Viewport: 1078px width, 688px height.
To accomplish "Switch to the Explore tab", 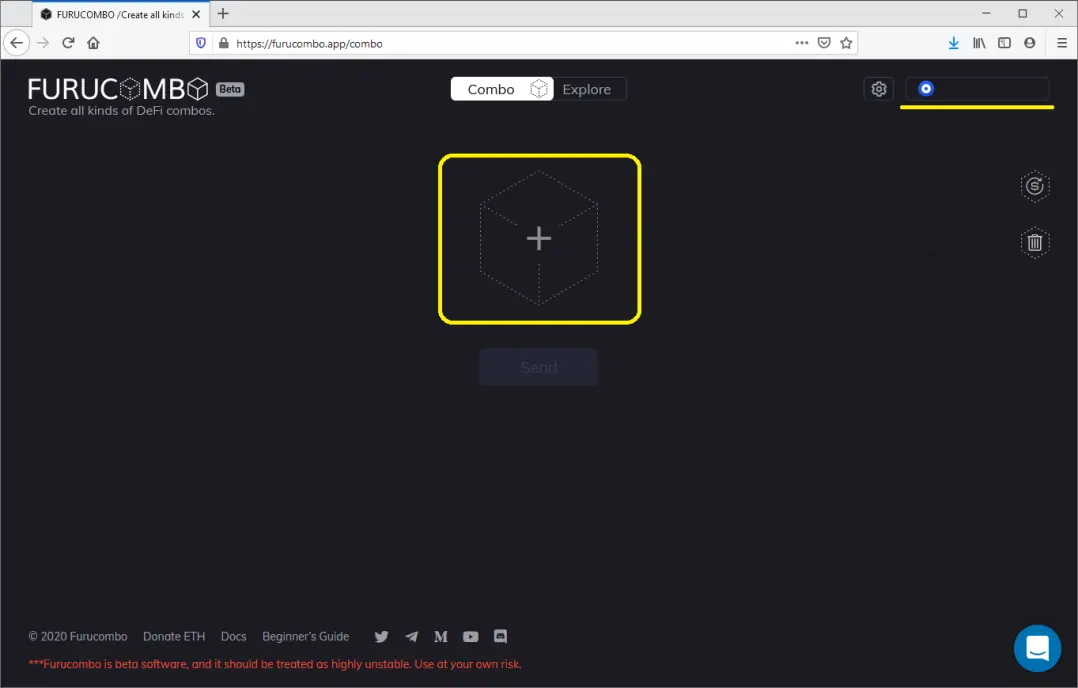I will point(586,89).
